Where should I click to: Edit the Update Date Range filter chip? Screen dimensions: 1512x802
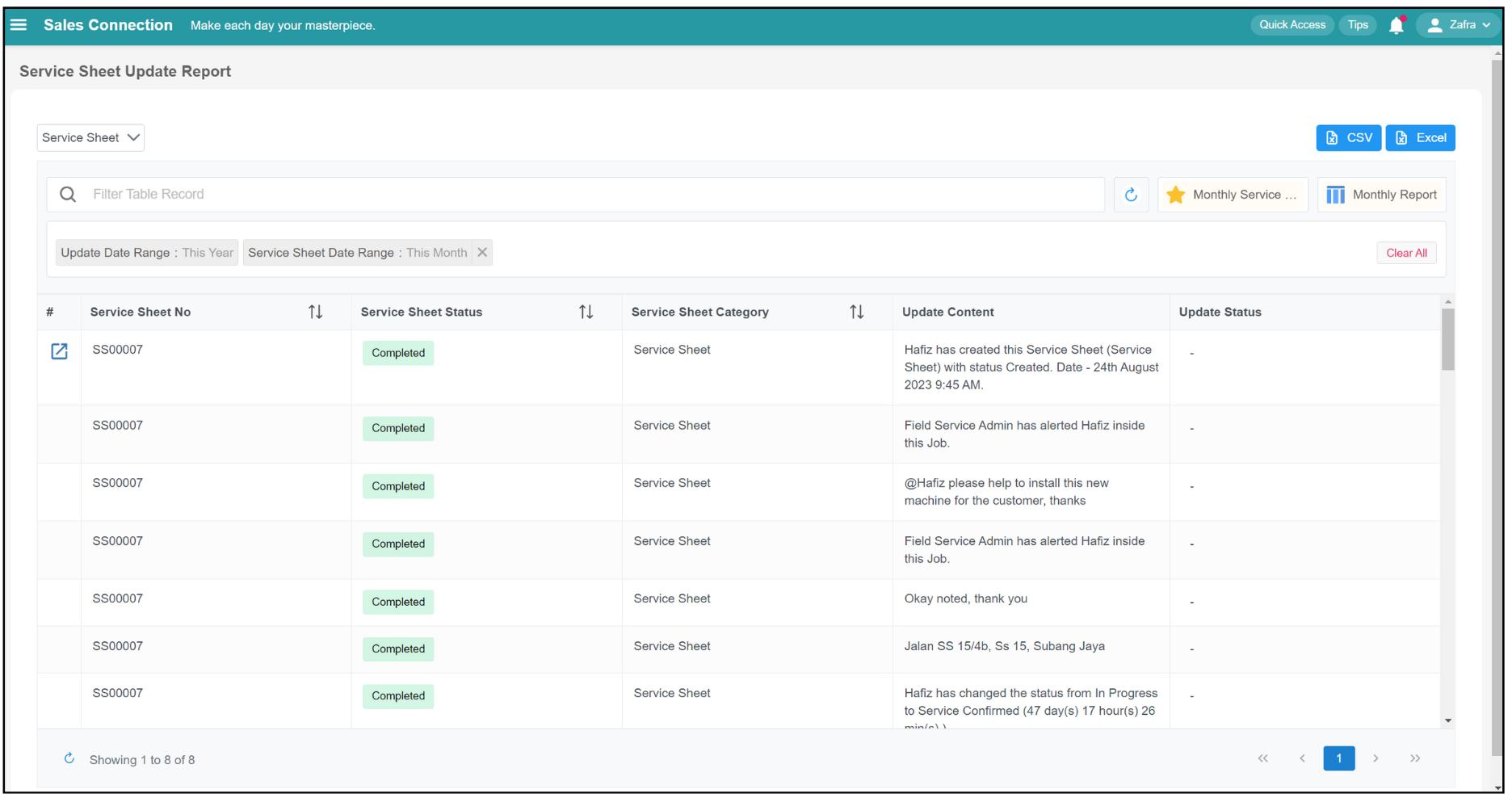[x=147, y=253]
